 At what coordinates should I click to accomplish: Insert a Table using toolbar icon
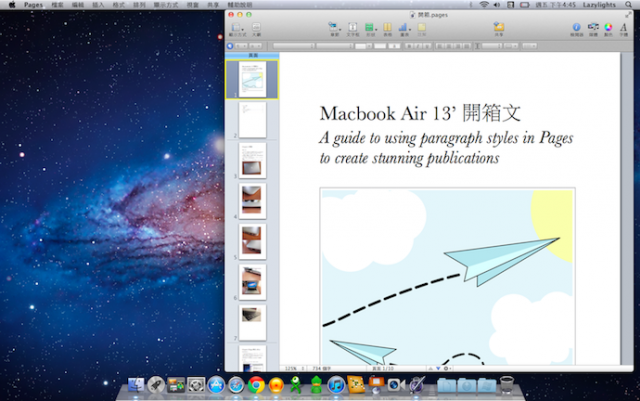click(x=387, y=27)
